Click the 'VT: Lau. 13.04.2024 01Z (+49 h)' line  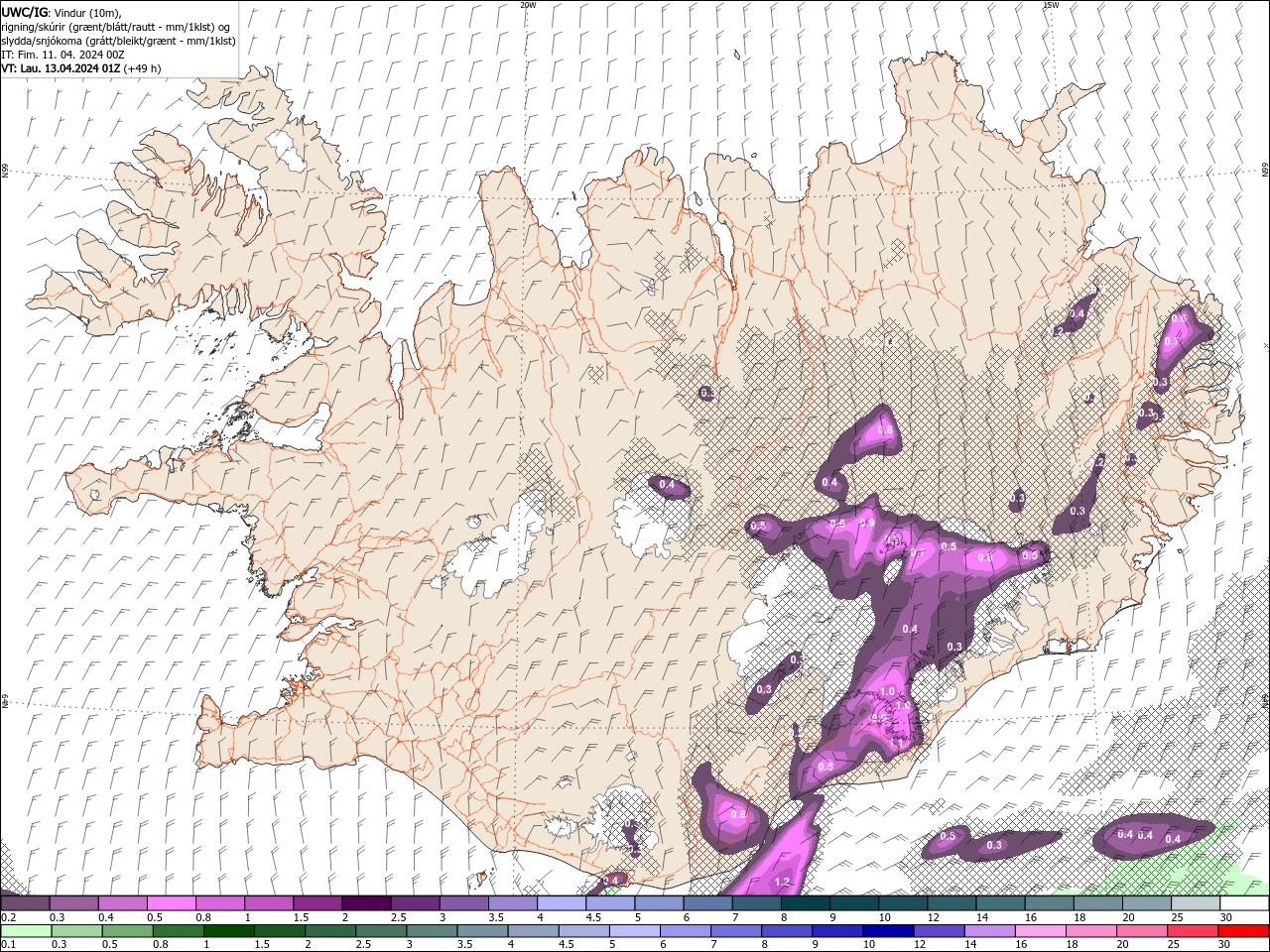pyautogui.click(x=81, y=68)
